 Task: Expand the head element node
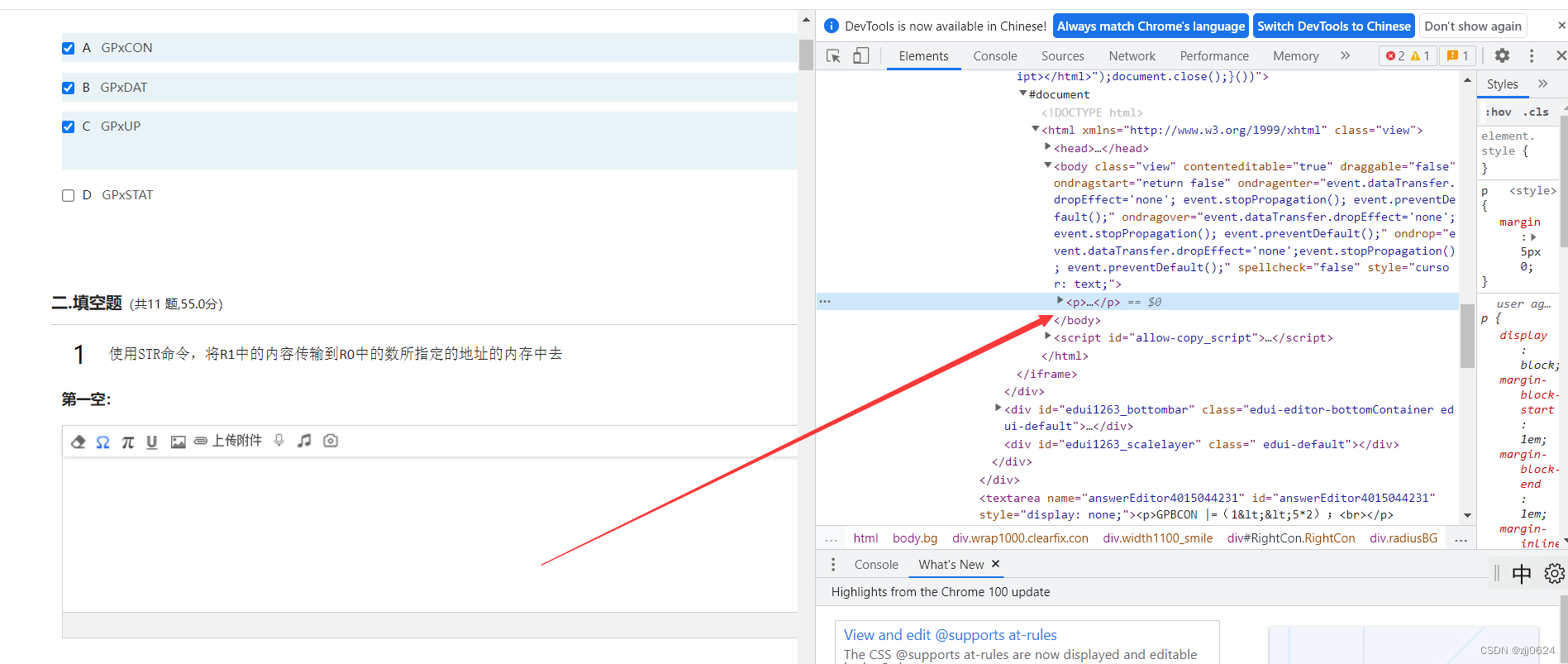pos(1048,147)
